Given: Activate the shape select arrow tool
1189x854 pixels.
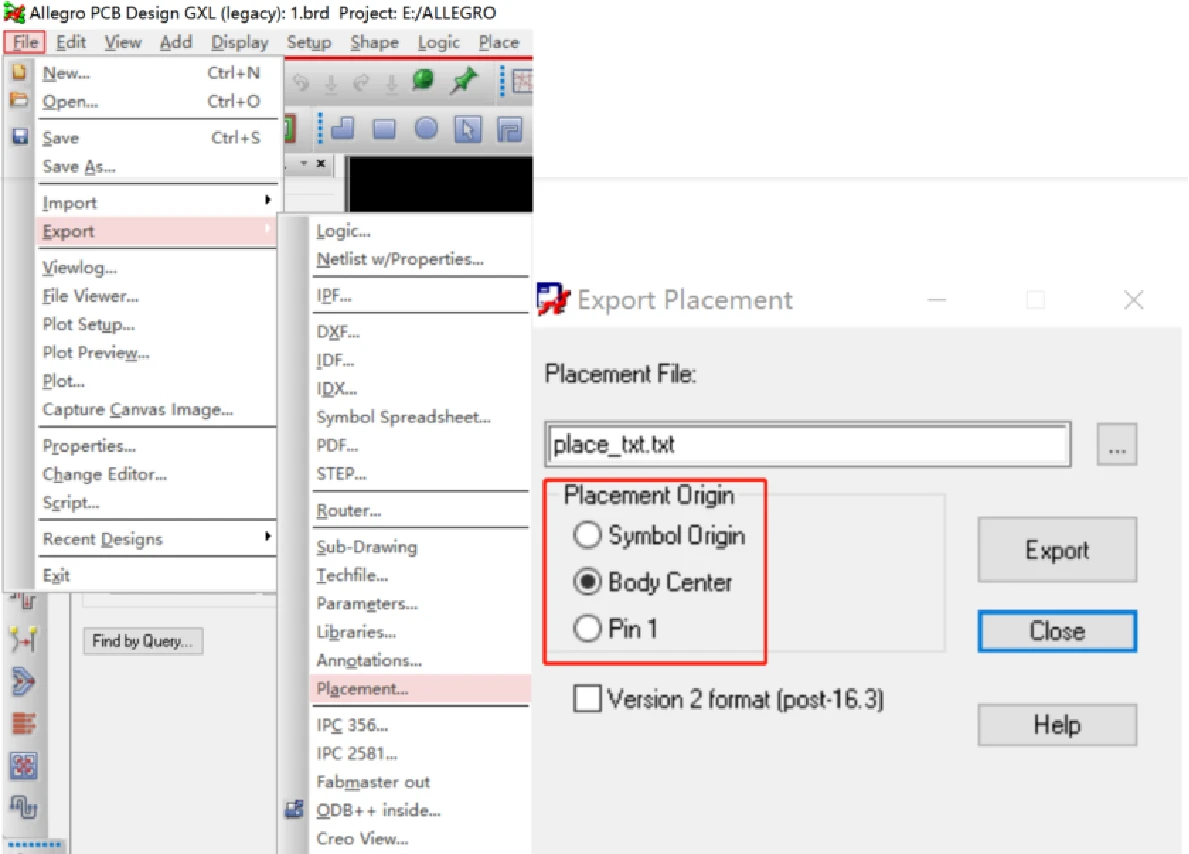Looking at the screenshot, I should click(x=468, y=129).
